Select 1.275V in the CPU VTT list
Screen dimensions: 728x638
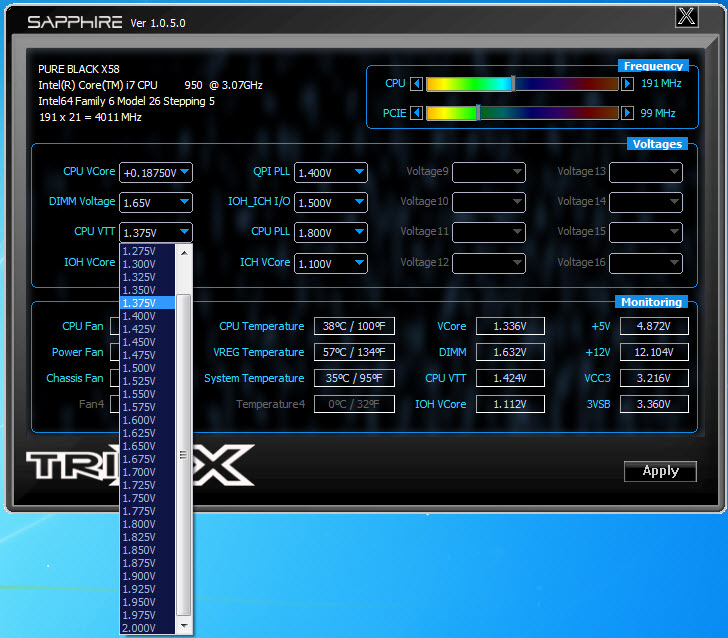pyautogui.click(x=148, y=251)
